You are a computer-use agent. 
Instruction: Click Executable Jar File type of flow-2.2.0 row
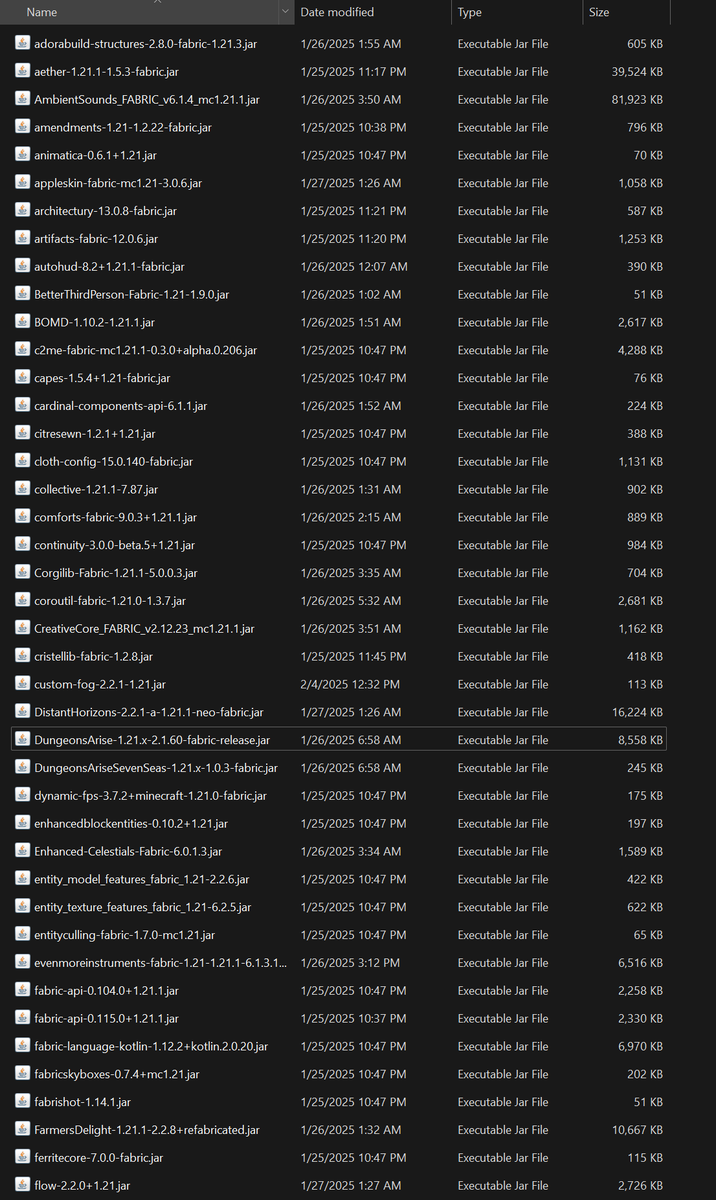[x=503, y=1186]
